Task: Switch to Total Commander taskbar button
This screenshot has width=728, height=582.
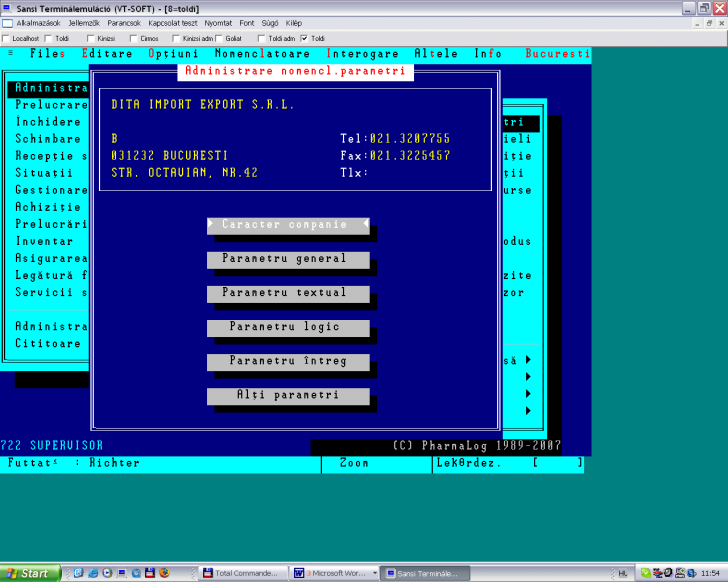Action: coord(243,573)
